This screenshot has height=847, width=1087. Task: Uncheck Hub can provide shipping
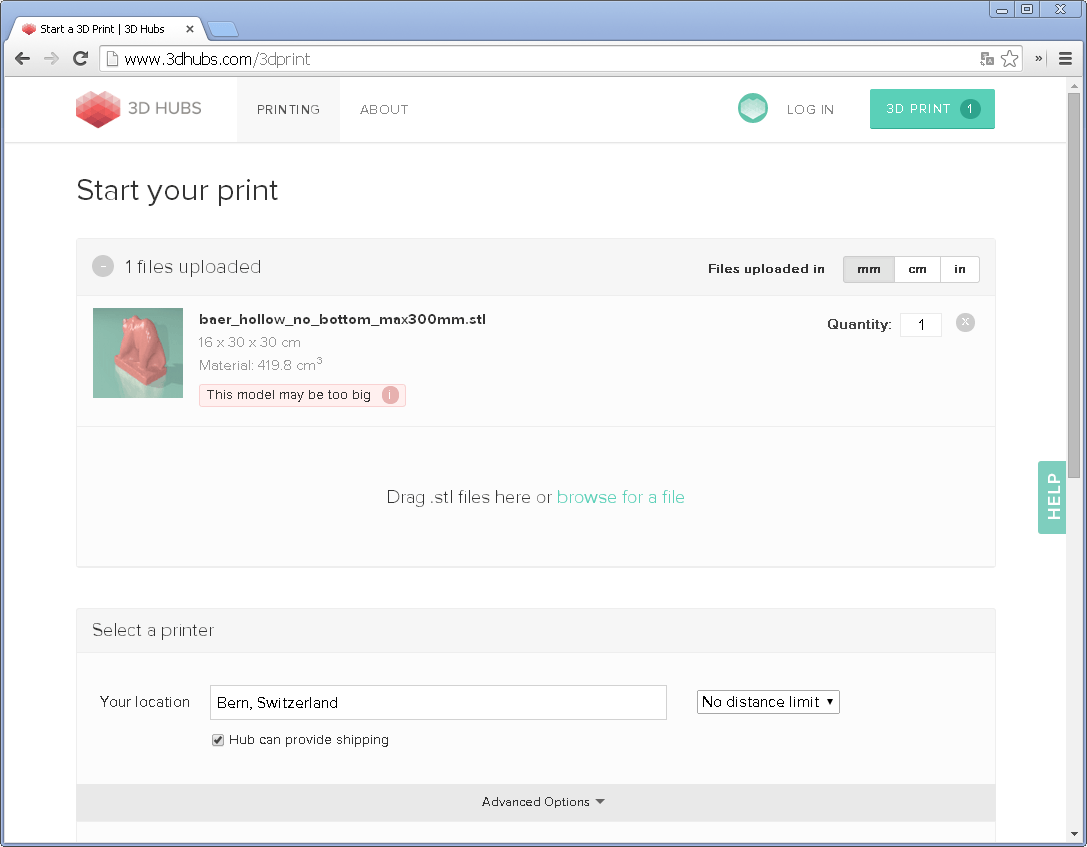pos(218,740)
